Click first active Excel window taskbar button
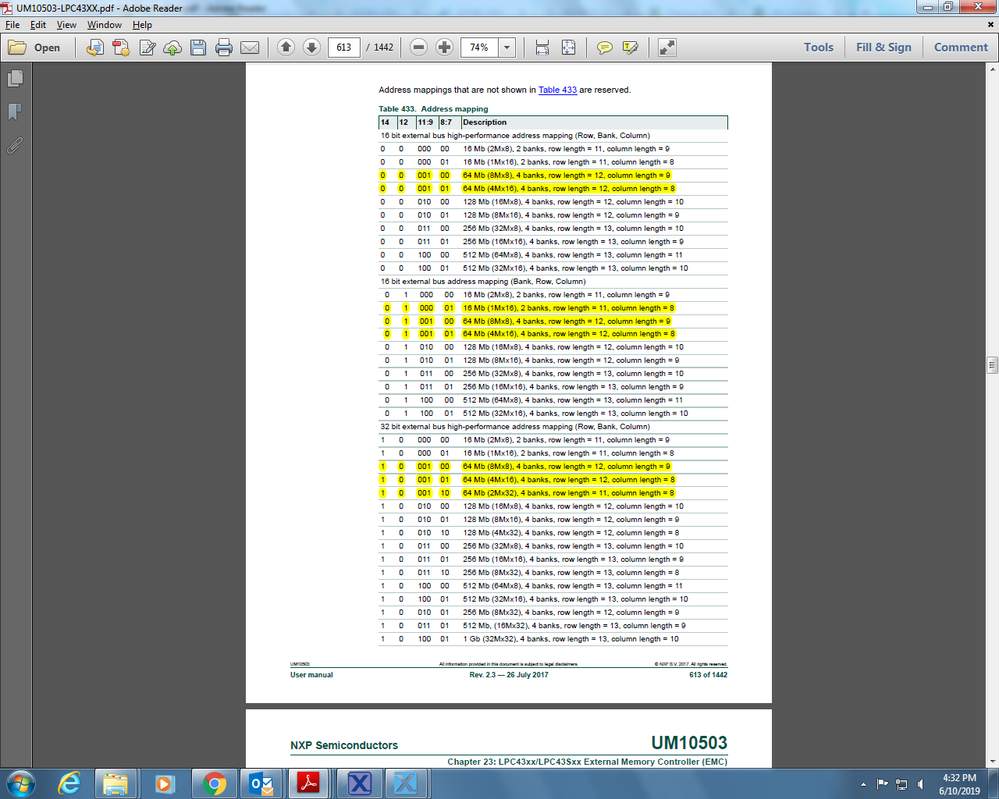The width and height of the screenshot is (999, 799). pos(359,783)
